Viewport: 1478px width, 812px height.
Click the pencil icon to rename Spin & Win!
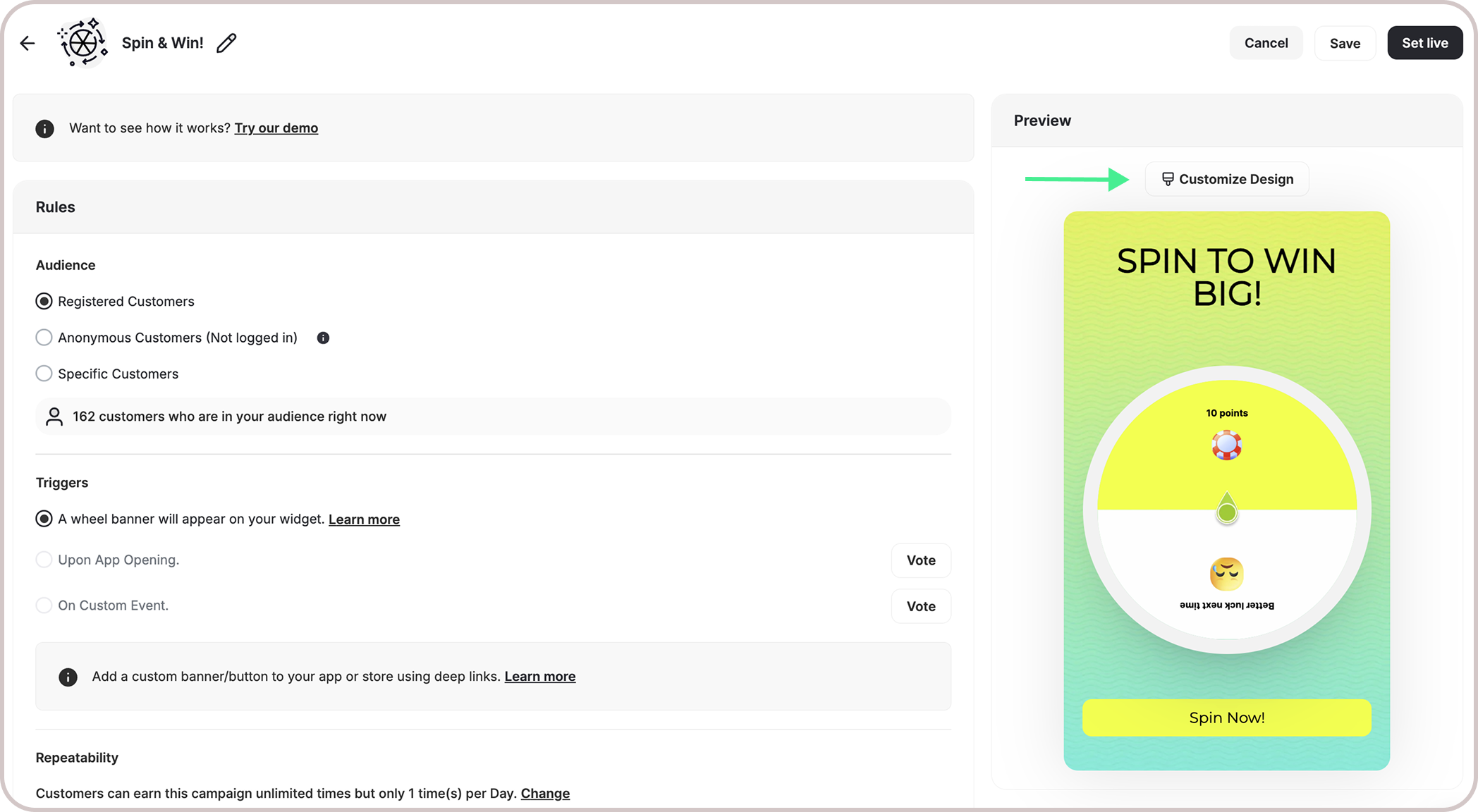[226, 43]
